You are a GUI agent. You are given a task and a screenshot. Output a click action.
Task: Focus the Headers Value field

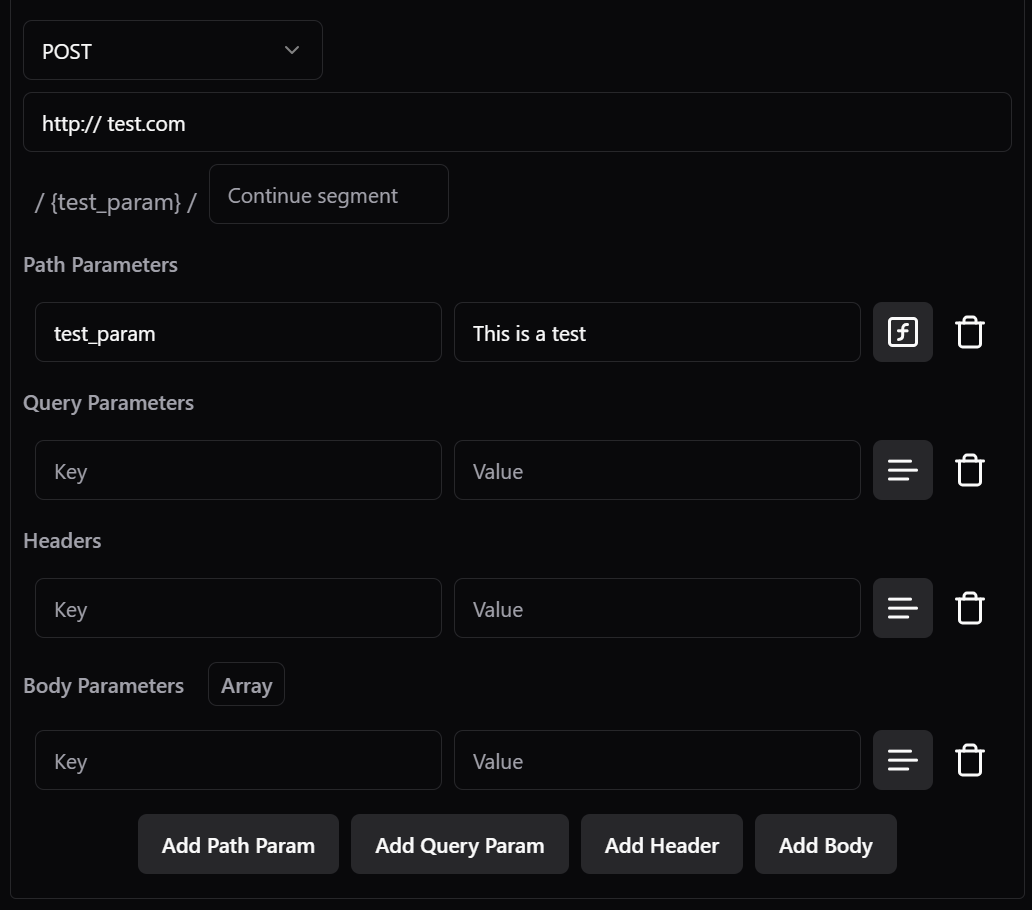click(656, 609)
